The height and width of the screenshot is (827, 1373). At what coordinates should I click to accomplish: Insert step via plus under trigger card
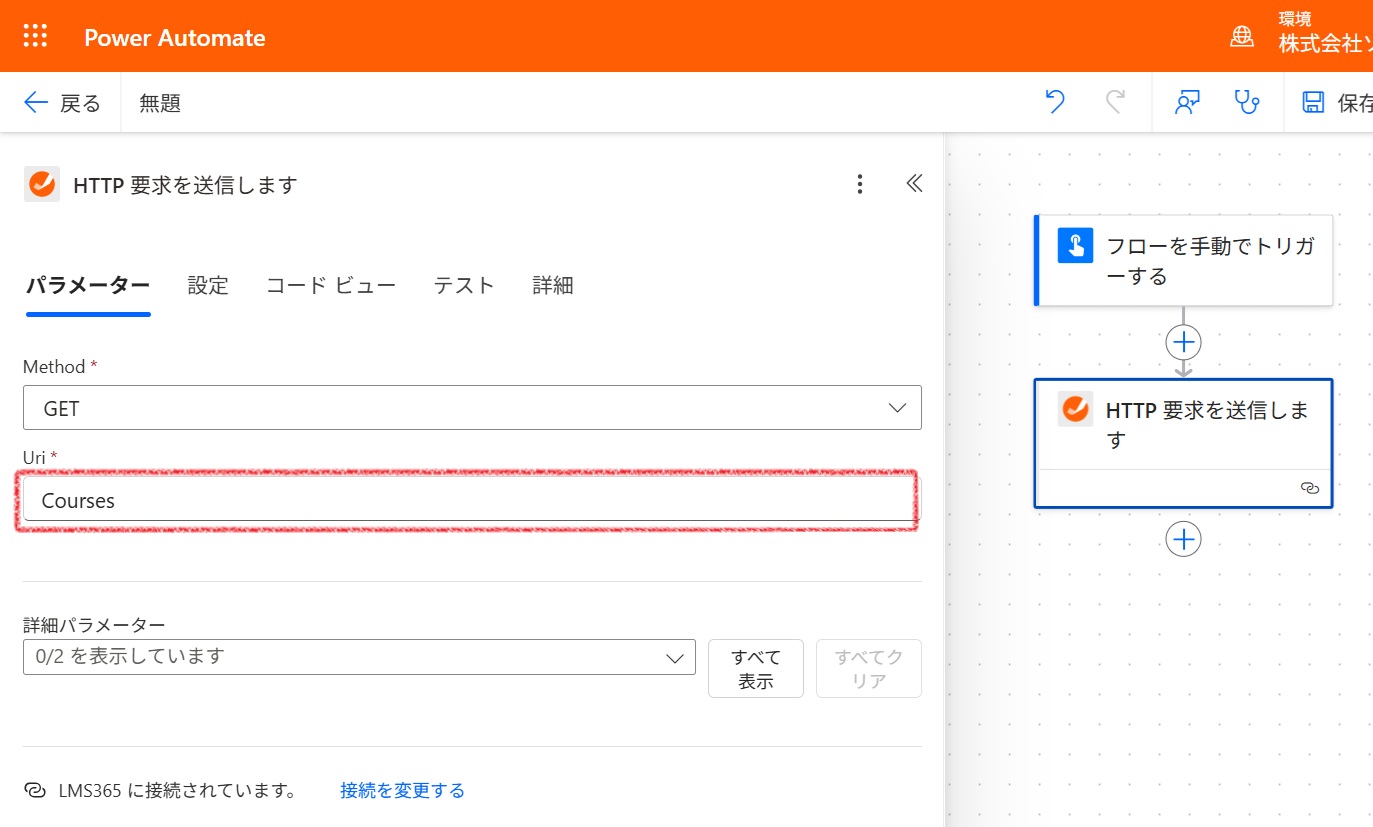[1184, 342]
